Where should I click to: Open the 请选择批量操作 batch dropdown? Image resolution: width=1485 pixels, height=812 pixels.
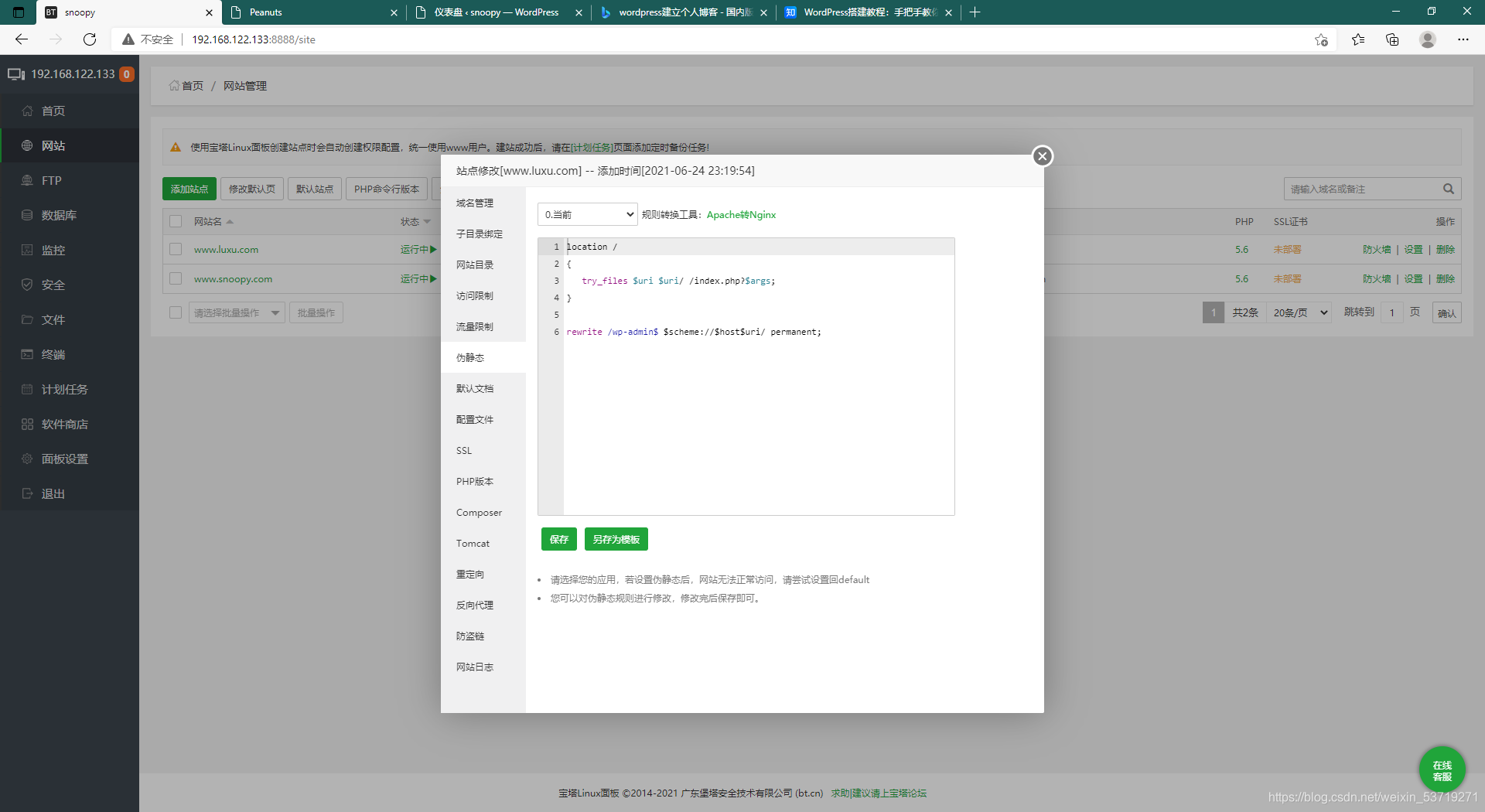pyautogui.click(x=237, y=312)
